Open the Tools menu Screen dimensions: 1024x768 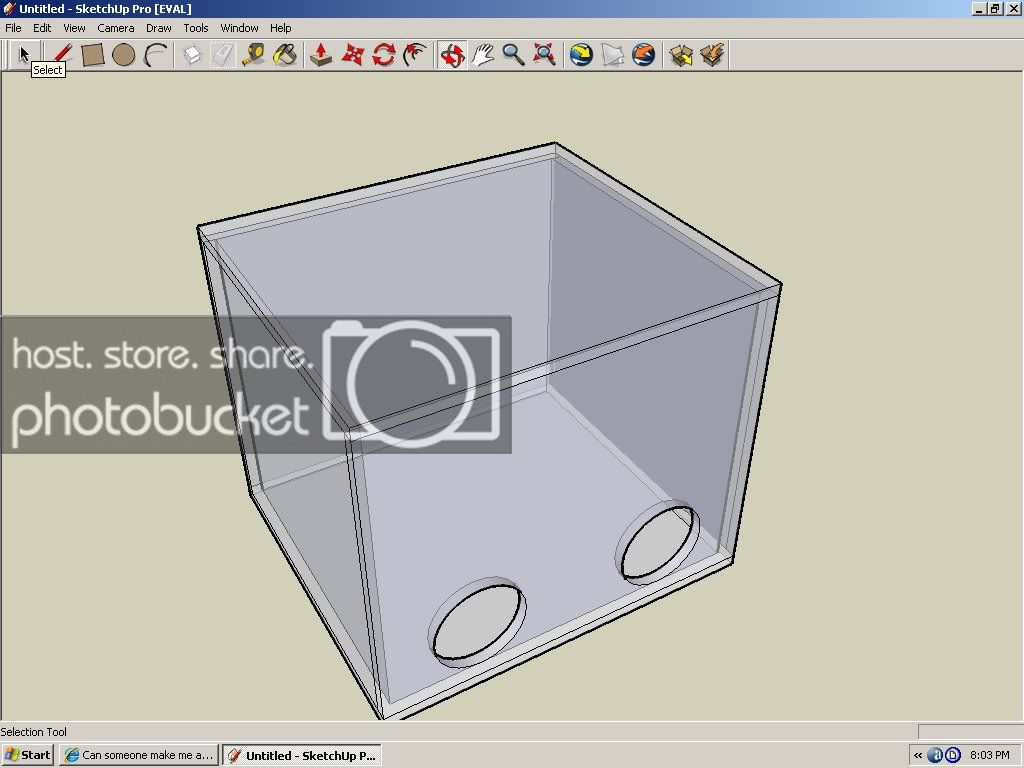coord(195,28)
